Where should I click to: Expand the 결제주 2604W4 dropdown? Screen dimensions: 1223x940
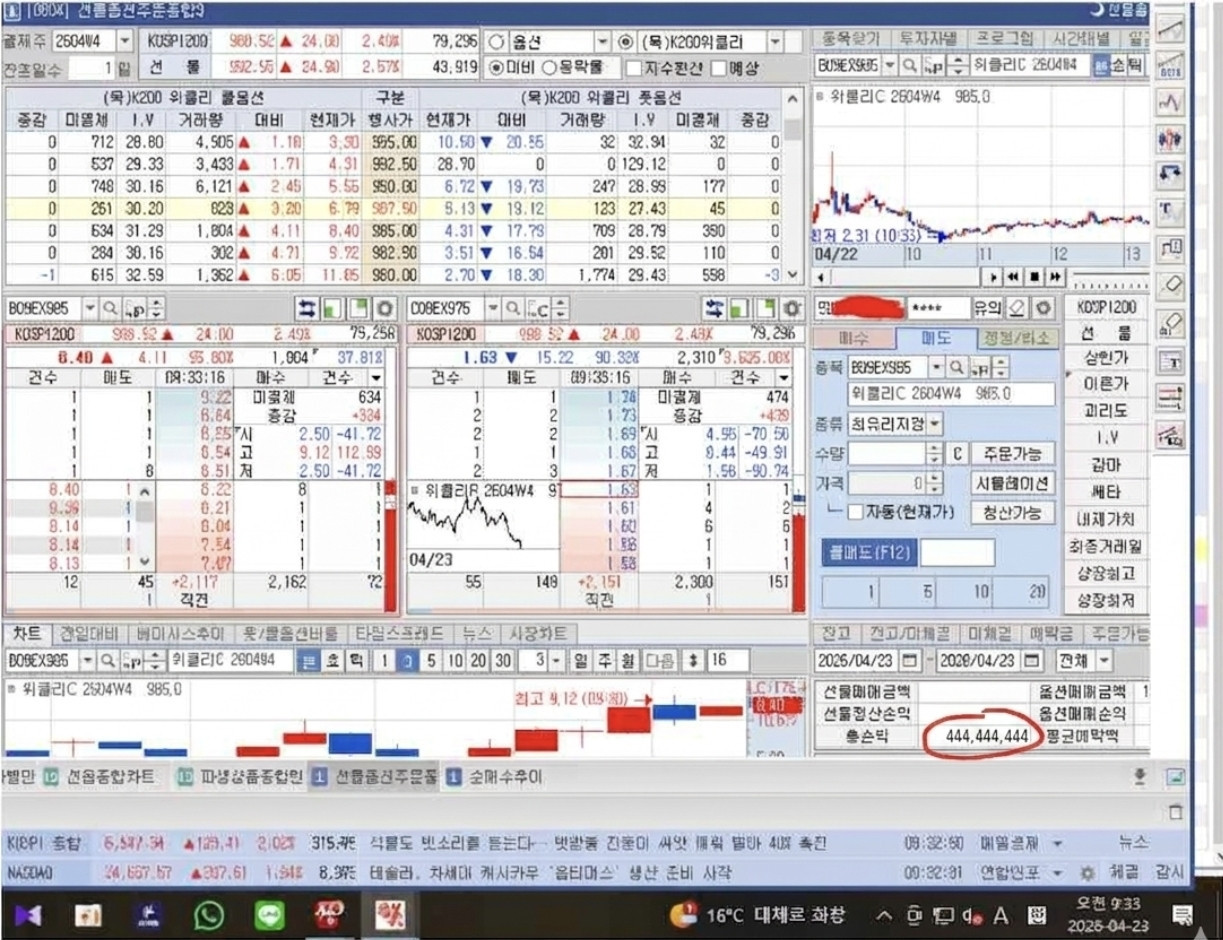[125, 41]
